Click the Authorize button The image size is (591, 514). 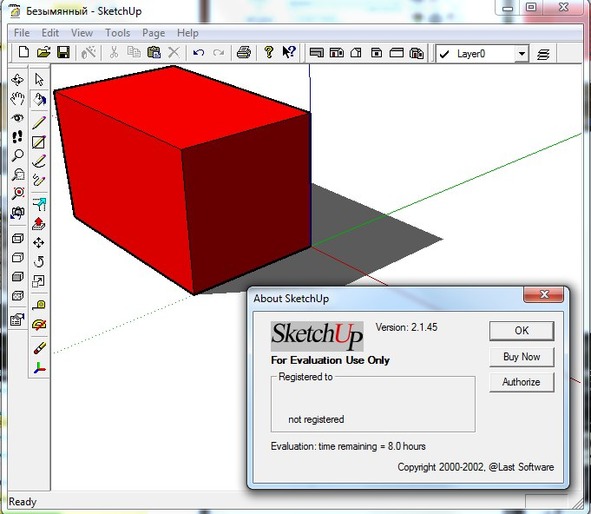pos(522,382)
